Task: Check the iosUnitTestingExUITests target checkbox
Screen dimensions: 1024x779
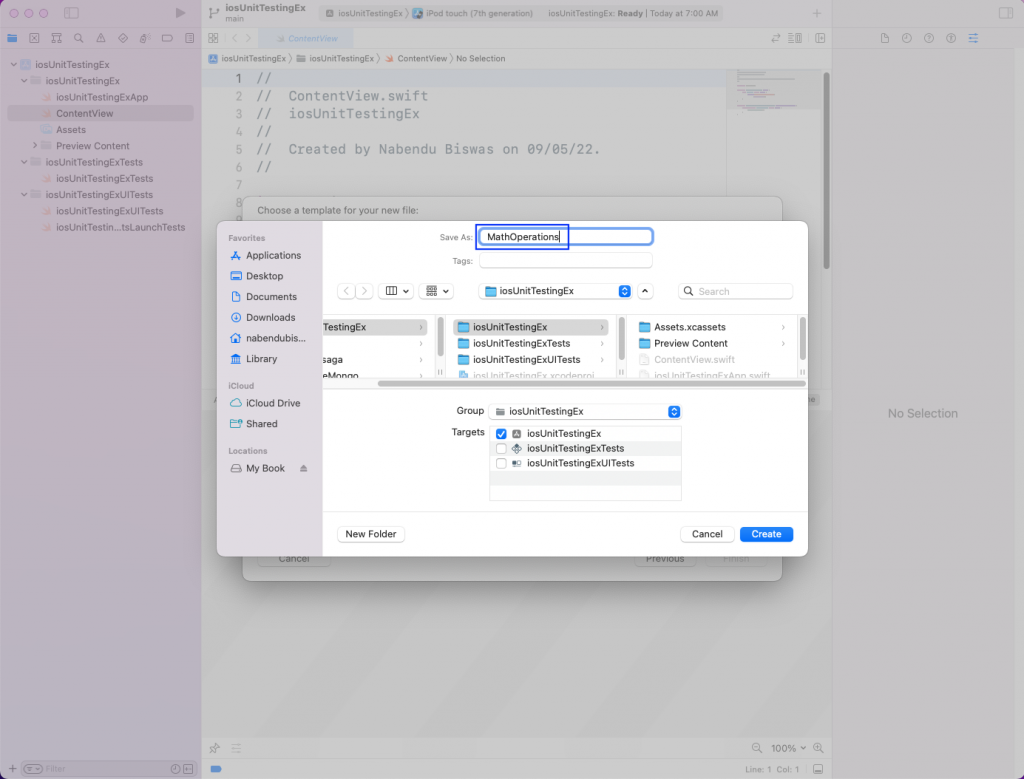Action: coord(501,464)
